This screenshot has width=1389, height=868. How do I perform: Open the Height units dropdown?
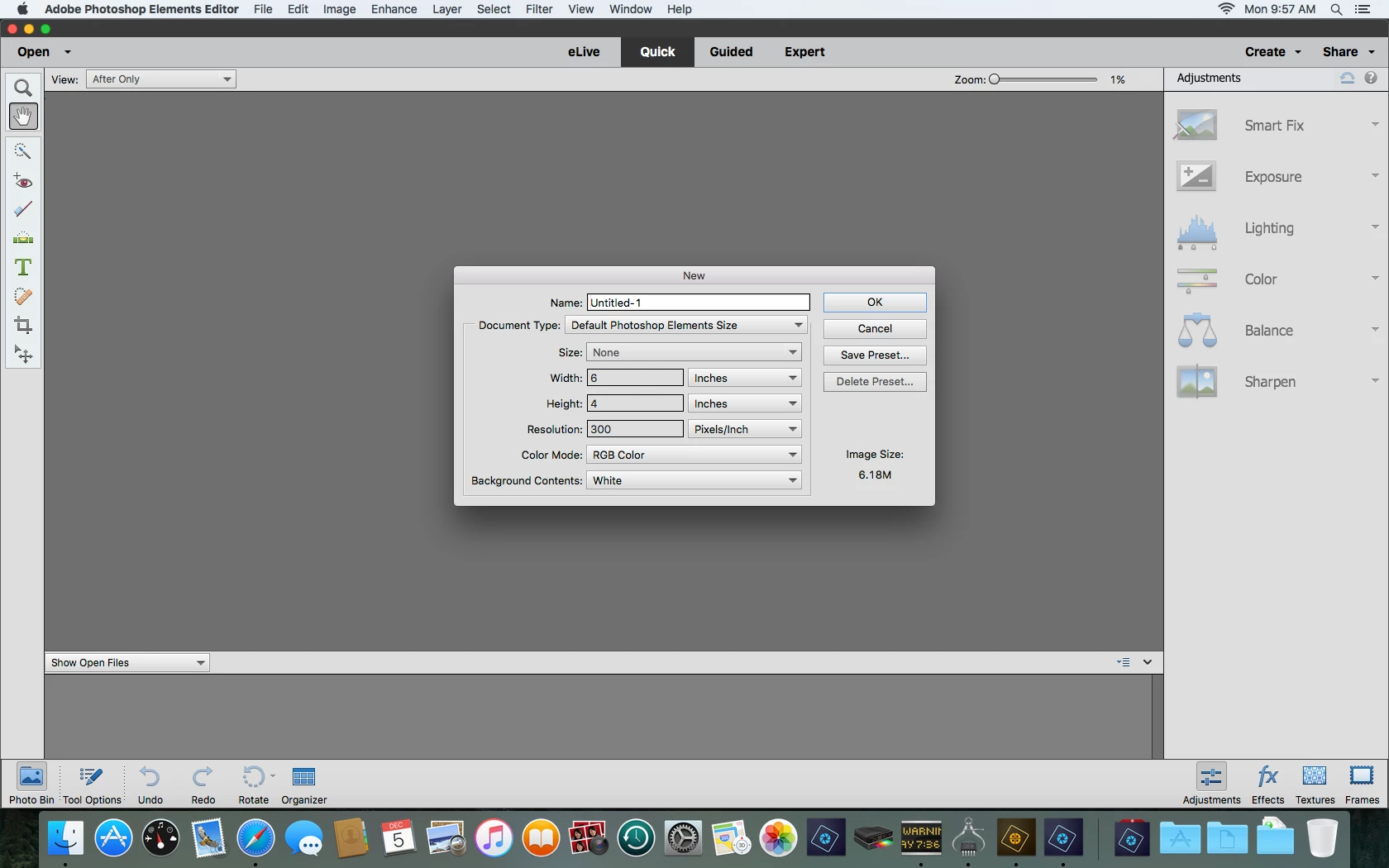[x=744, y=404]
